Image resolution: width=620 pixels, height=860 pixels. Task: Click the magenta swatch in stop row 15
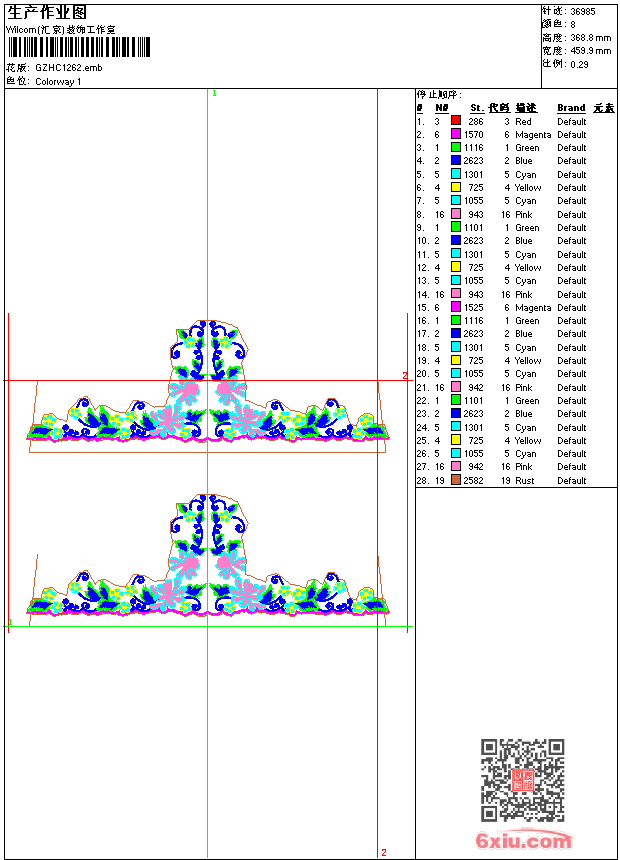(455, 307)
